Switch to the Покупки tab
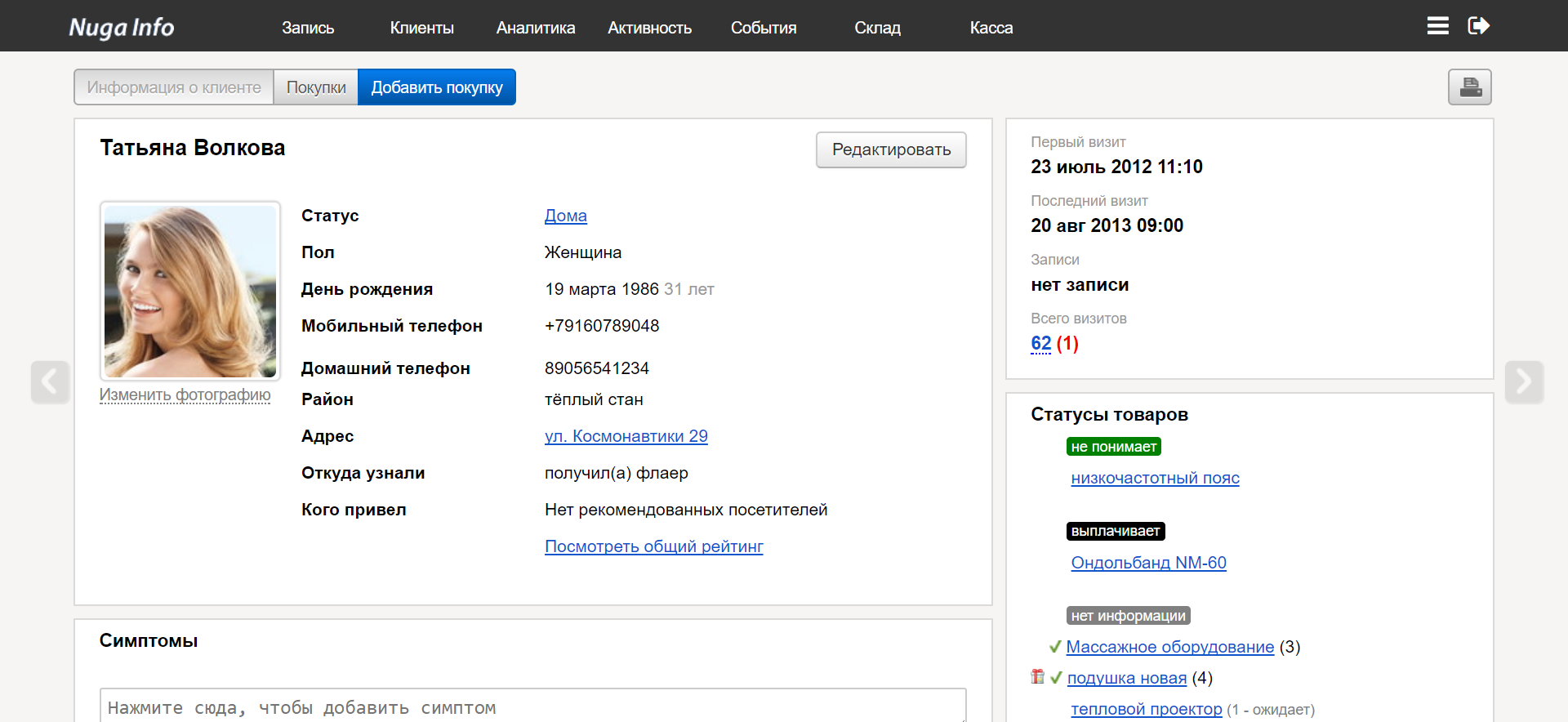The width and height of the screenshot is (1568, 722). point(316,87)
